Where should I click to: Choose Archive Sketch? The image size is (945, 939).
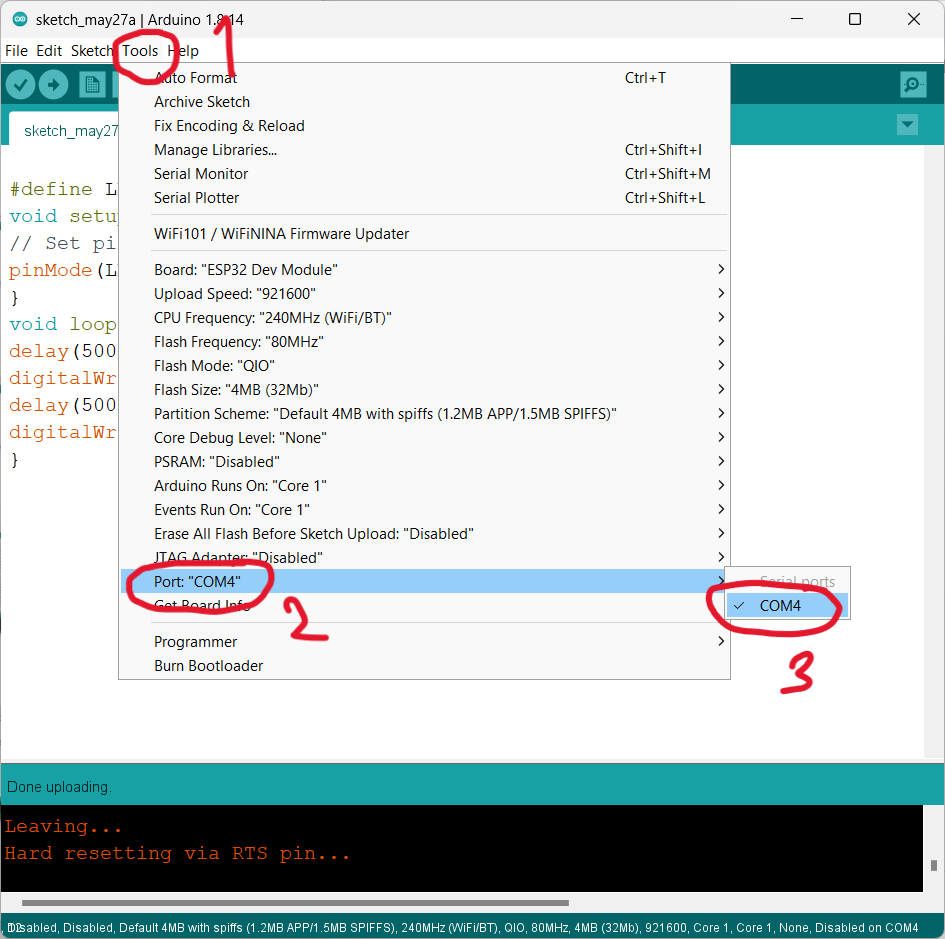click(x=424, y=102)
